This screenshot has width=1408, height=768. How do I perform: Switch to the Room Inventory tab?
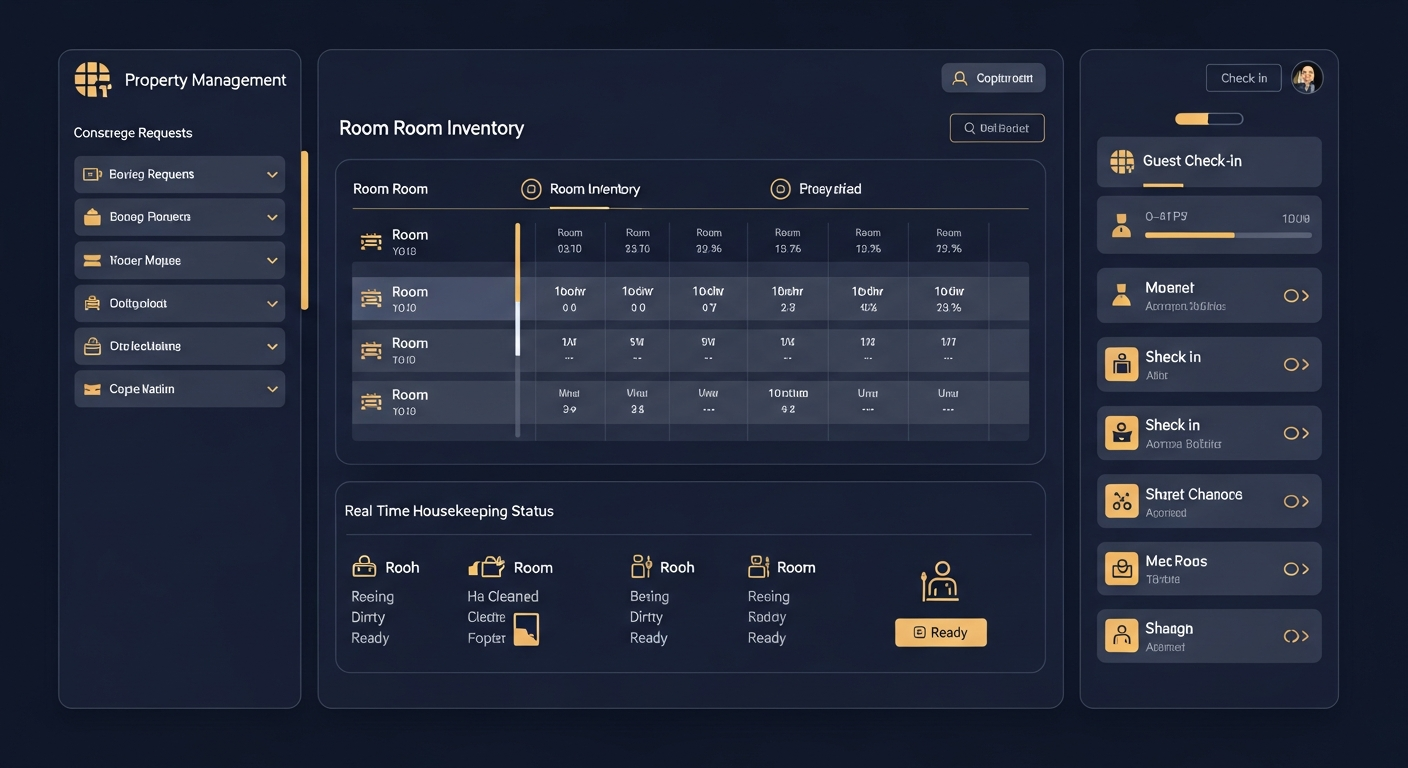pos(594,189)
